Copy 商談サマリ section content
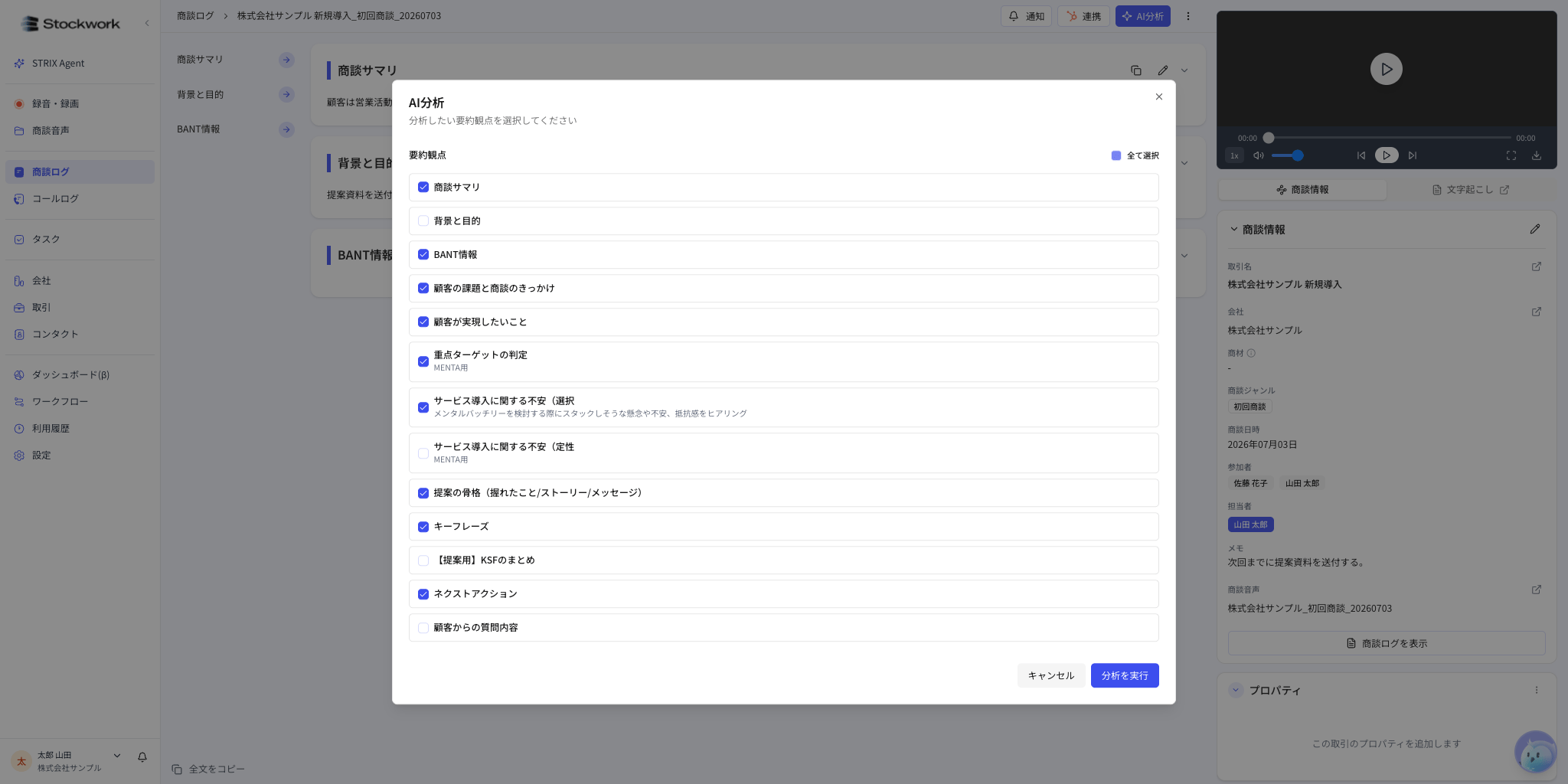The width and height of the screenshot is (1568, 784). click(1136, 70)
